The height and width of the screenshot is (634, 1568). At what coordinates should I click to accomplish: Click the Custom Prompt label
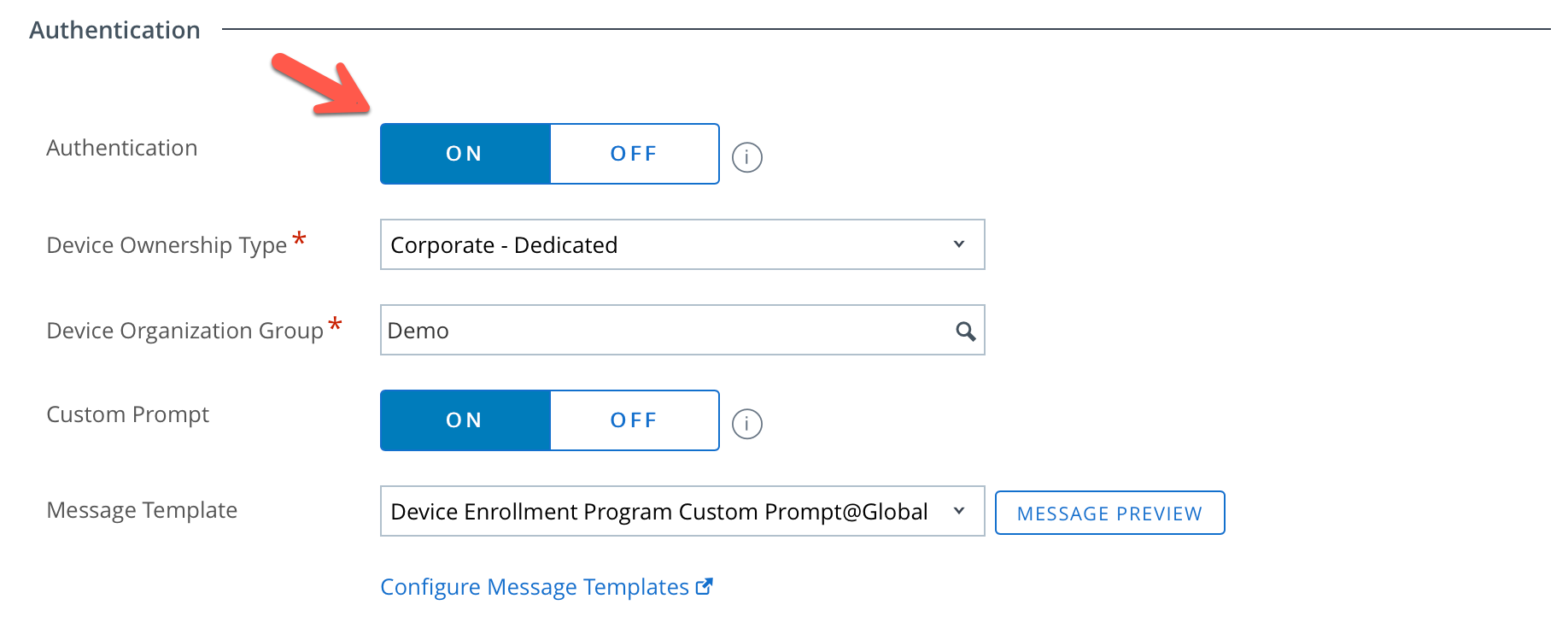pyautogui.click(x=127, y=414)
